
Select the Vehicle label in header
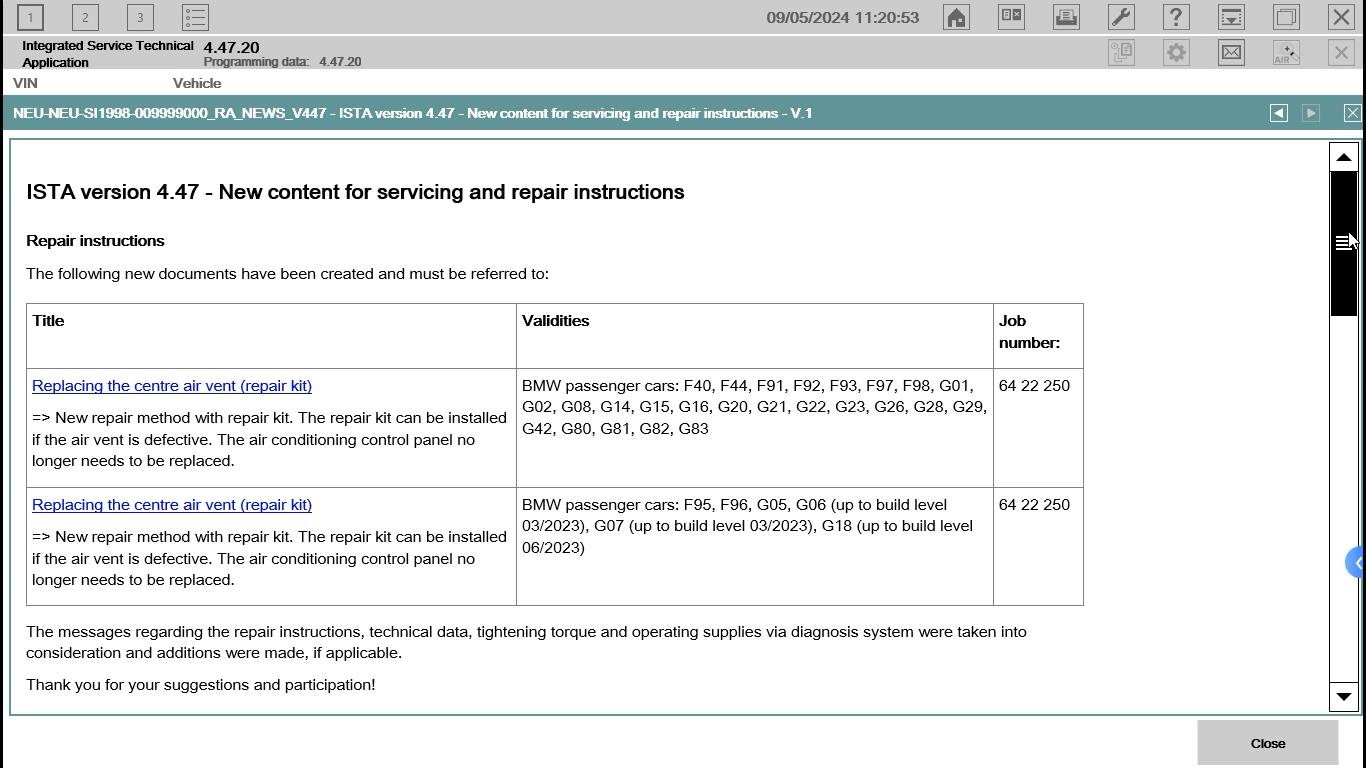tap(197, 83)
